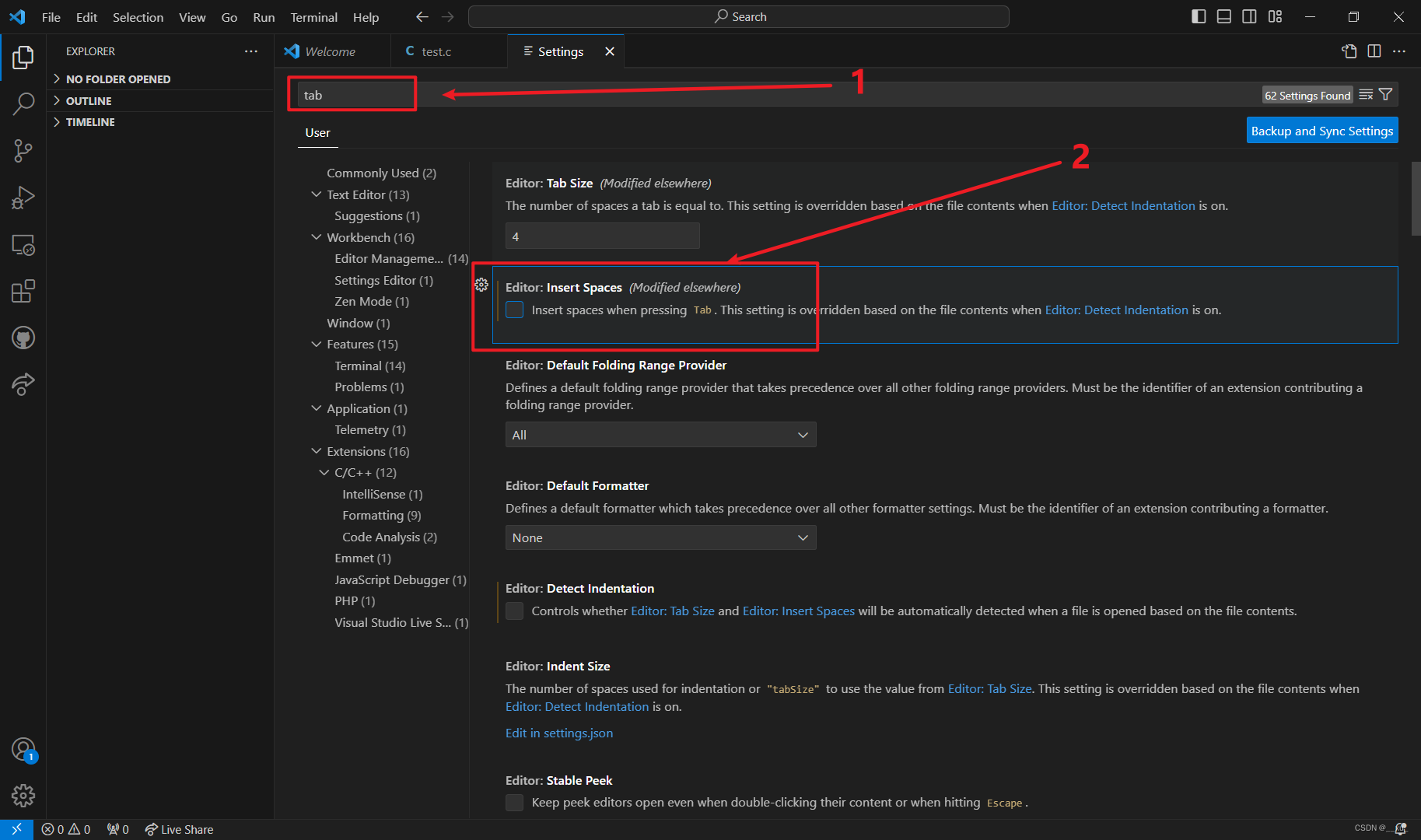Toggle Primary Side Bar layout icon
This screenshot has height=840, width=1421.
click(1199, 16)
